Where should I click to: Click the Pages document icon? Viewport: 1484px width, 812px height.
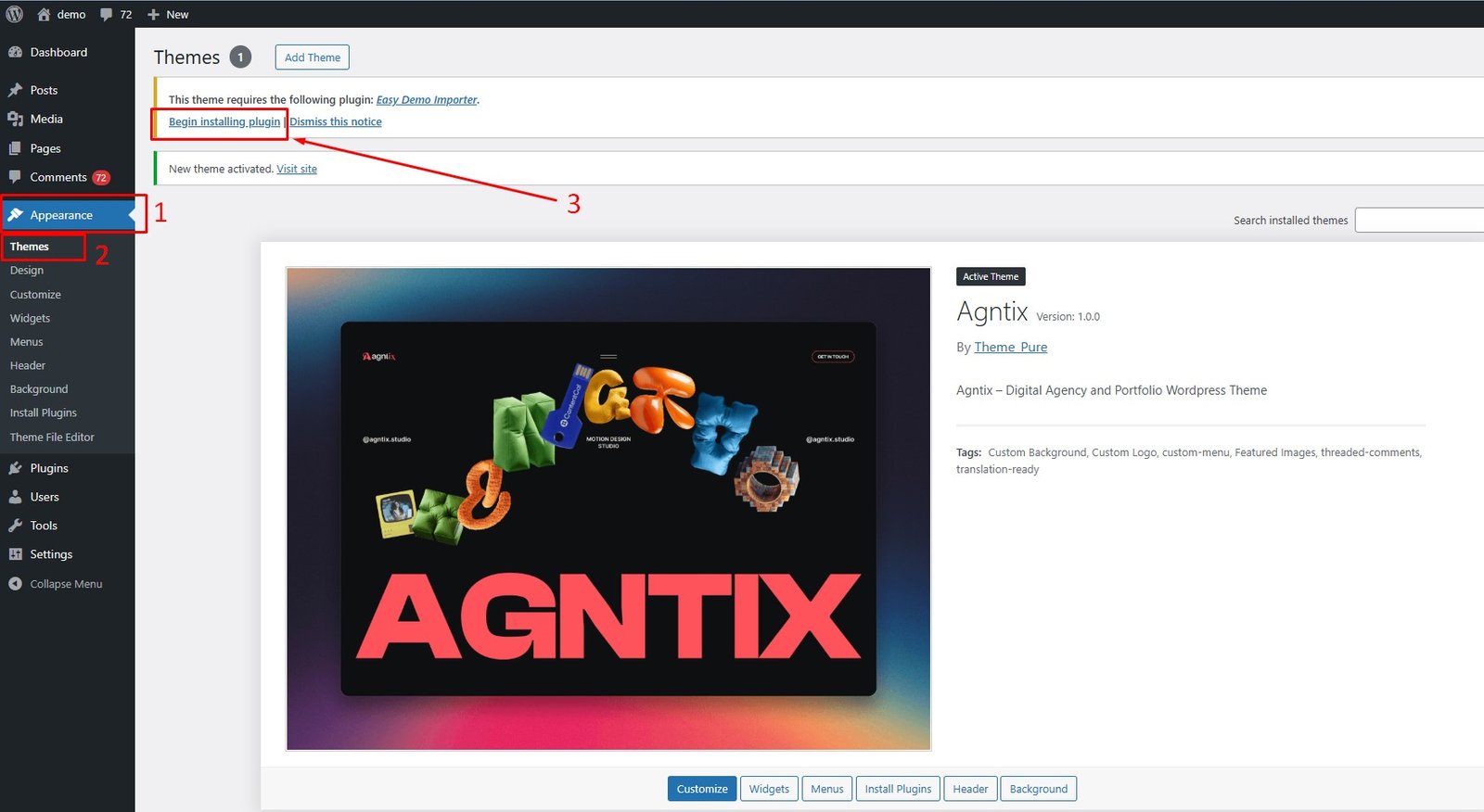[15, 148]
